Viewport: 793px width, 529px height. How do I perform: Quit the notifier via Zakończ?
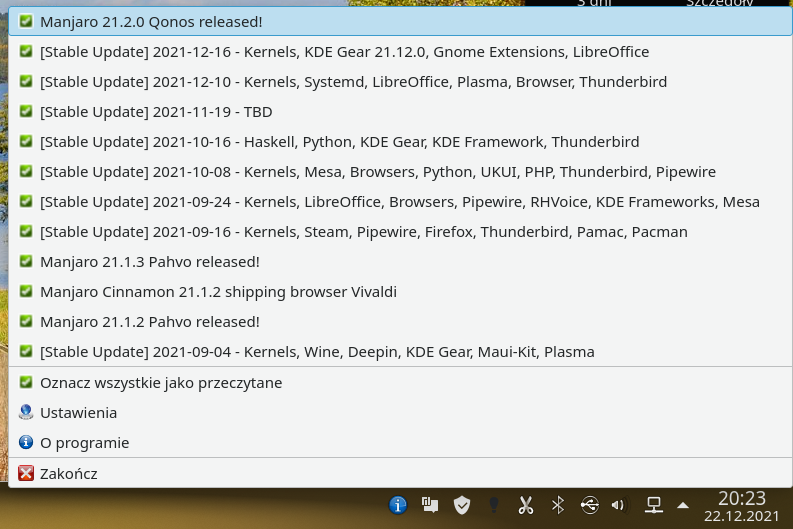(401, 473)
